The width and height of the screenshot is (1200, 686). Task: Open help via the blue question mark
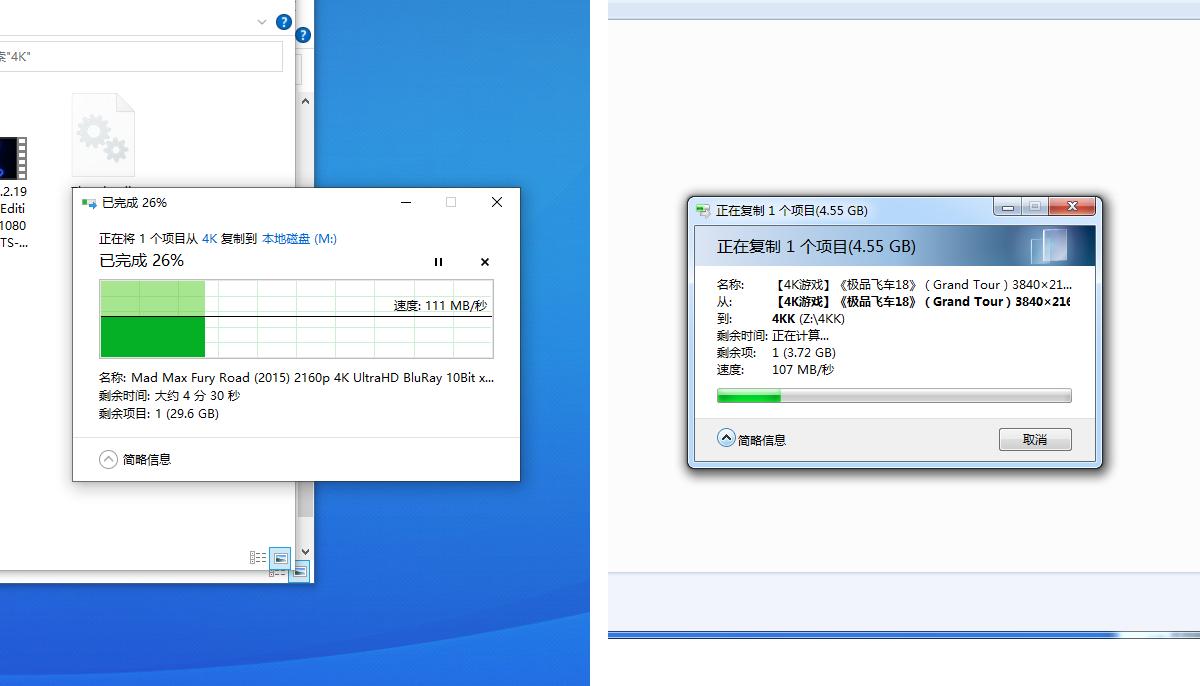283,21
